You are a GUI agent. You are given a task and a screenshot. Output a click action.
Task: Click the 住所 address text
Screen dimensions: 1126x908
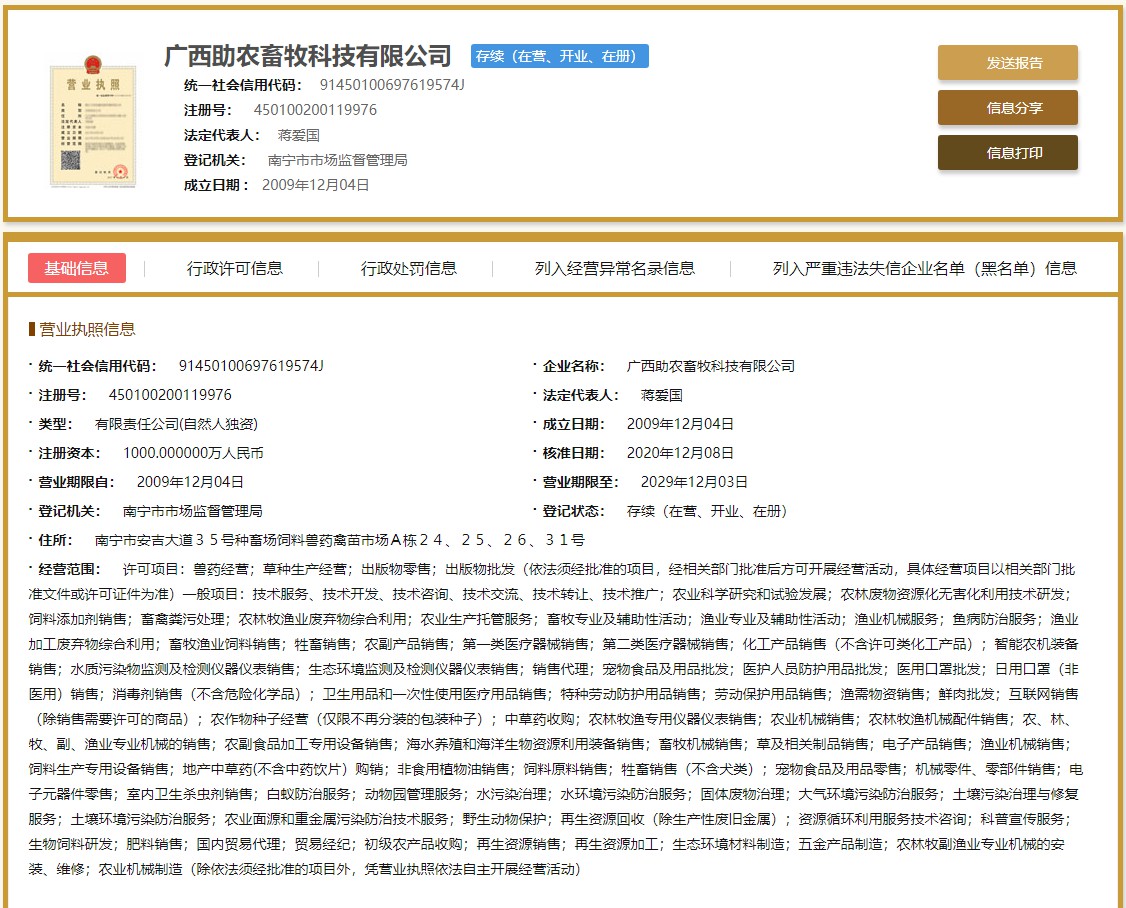(x=340, y=540)
